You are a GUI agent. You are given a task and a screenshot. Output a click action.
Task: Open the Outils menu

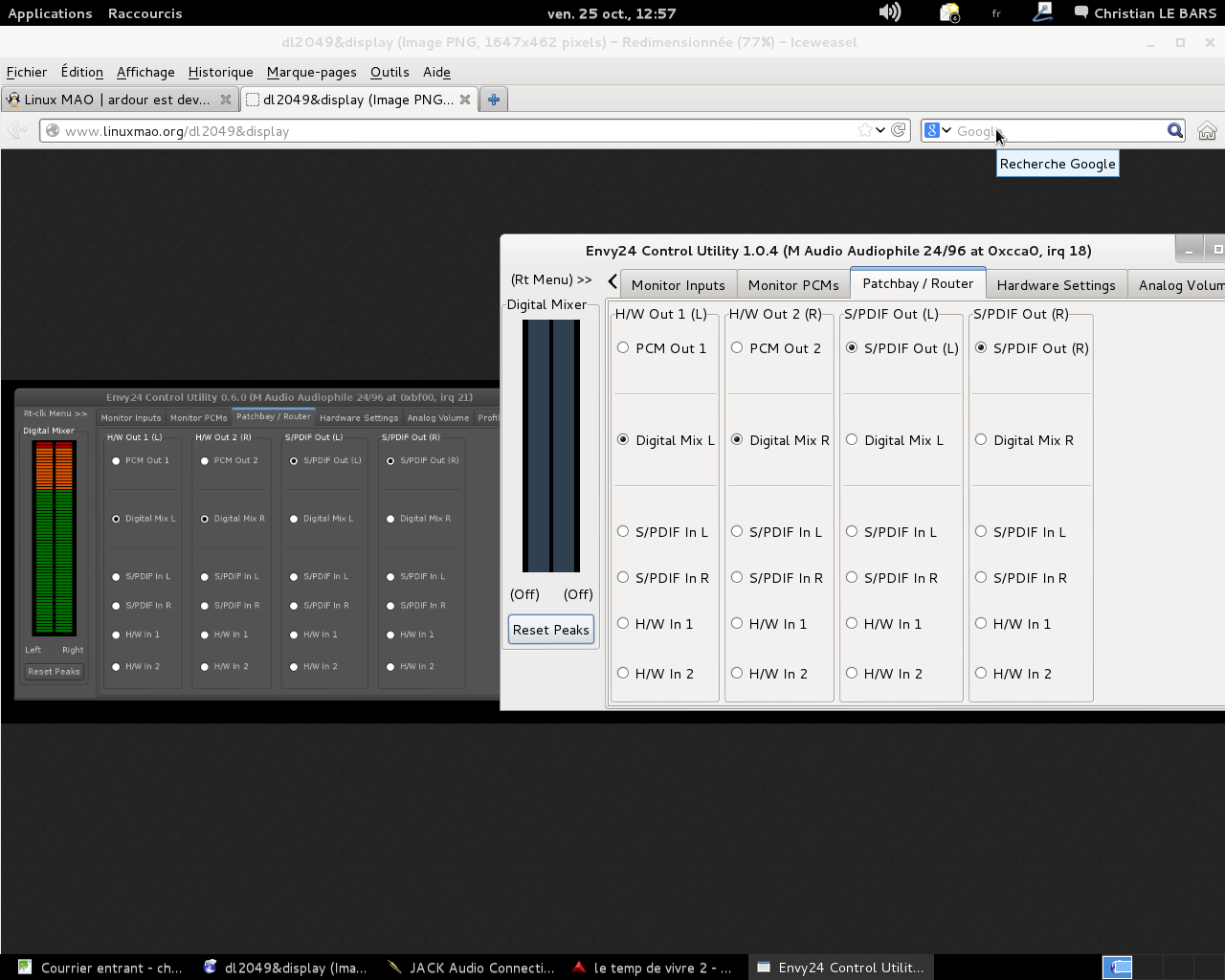pyautogui.click(x=390, y=72)
